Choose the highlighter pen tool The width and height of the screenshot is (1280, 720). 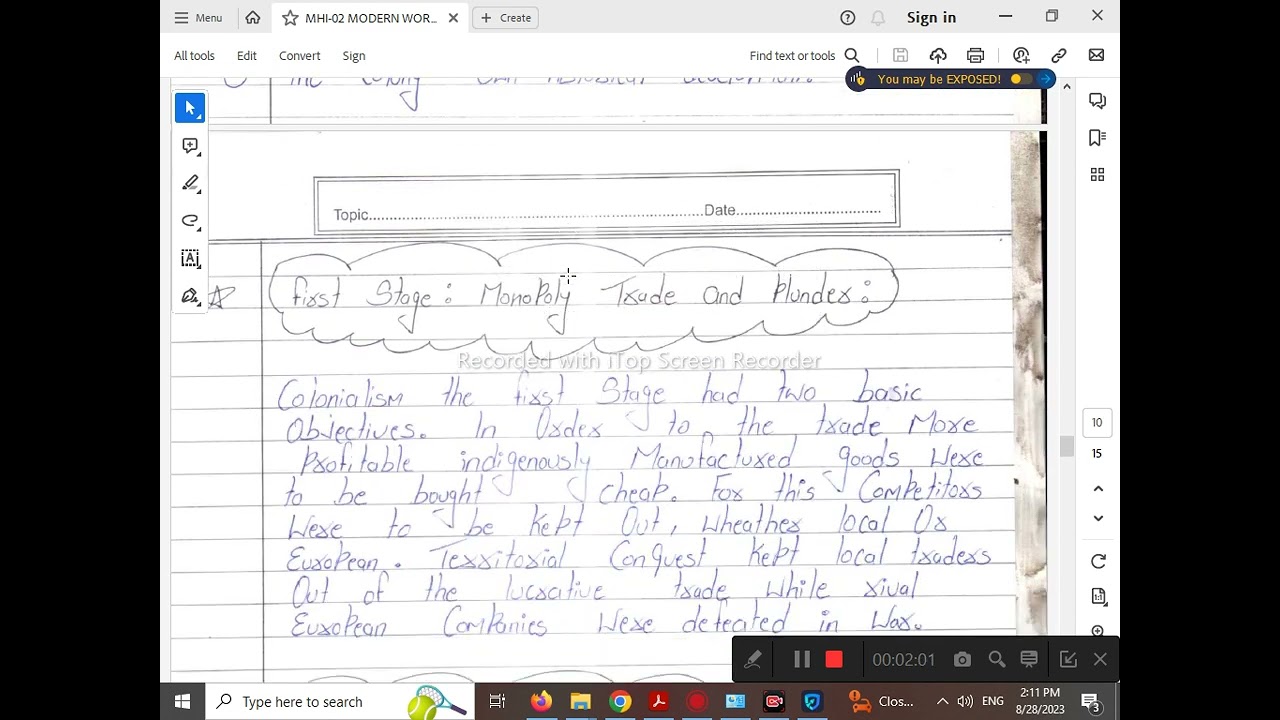[190, 183]
